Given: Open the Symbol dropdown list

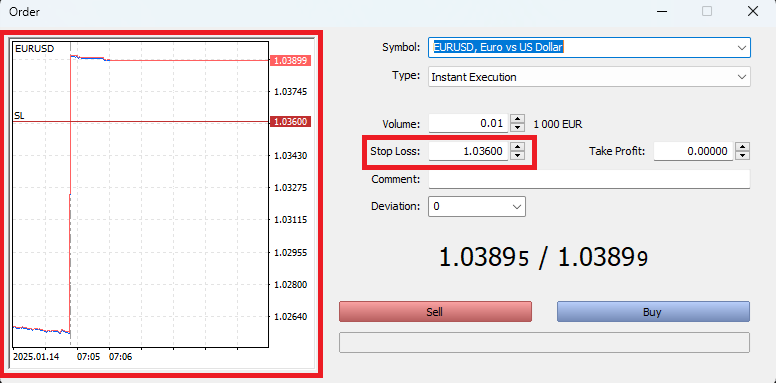Looking at the screenshot, I should tap(741, 48).
